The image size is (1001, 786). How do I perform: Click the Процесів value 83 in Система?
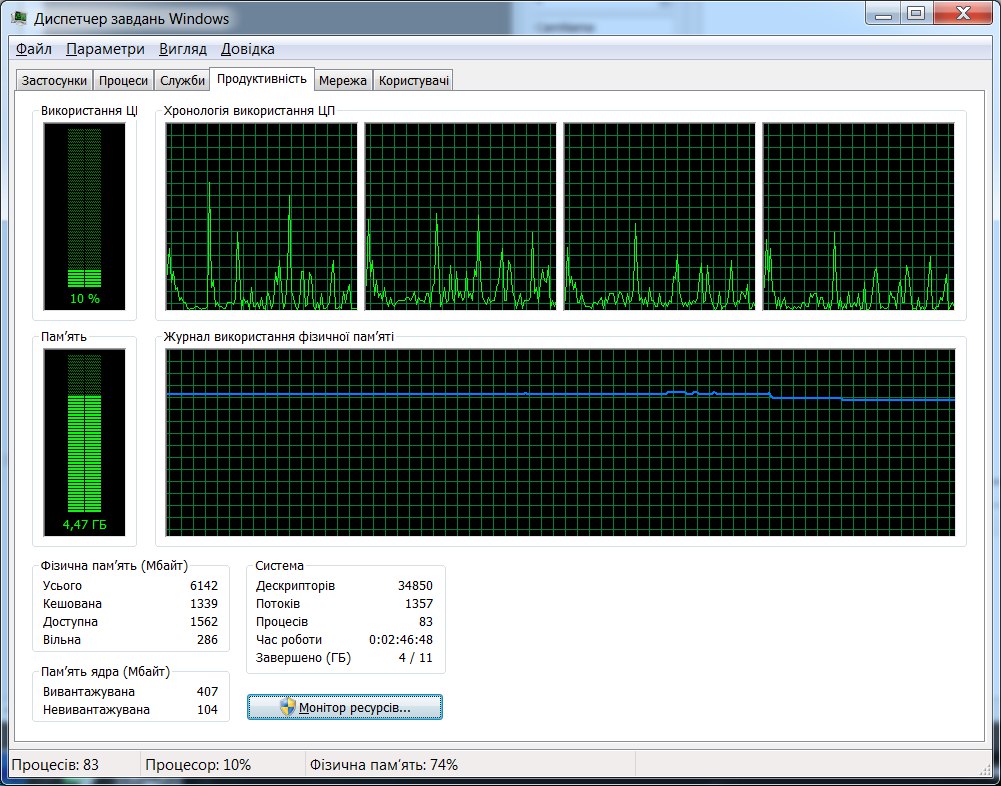tap(426, 621)
